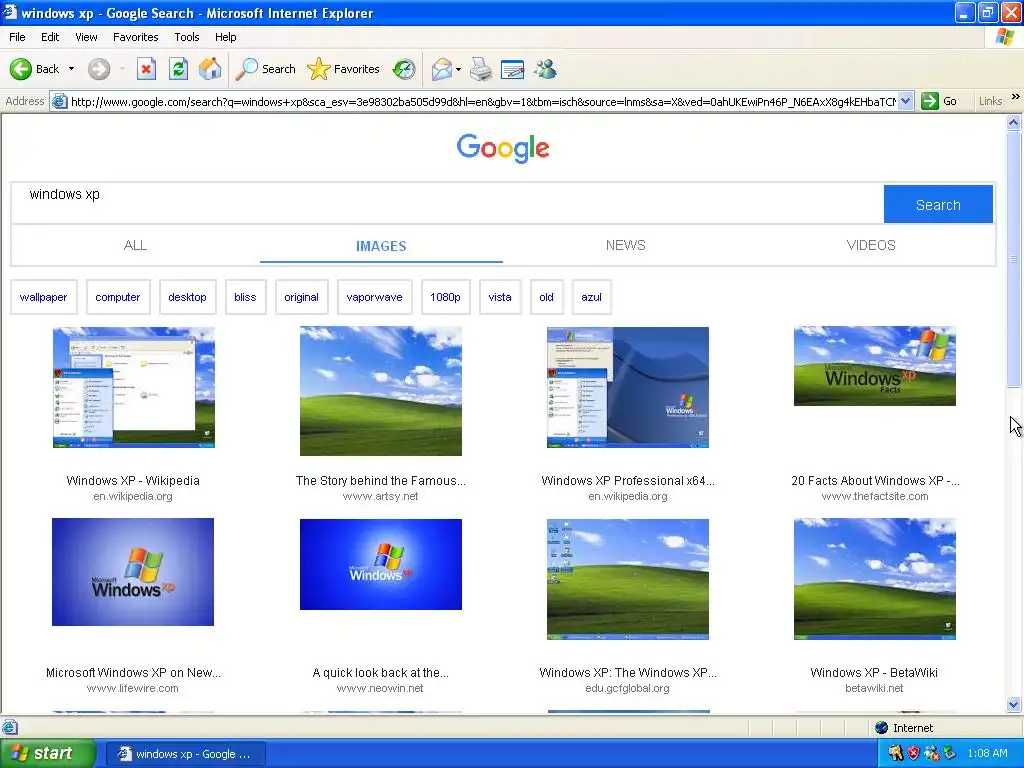Expand the address bar dropdown arrow
The width and height of the screenshot is (1024, 768).
click(905, 101)
